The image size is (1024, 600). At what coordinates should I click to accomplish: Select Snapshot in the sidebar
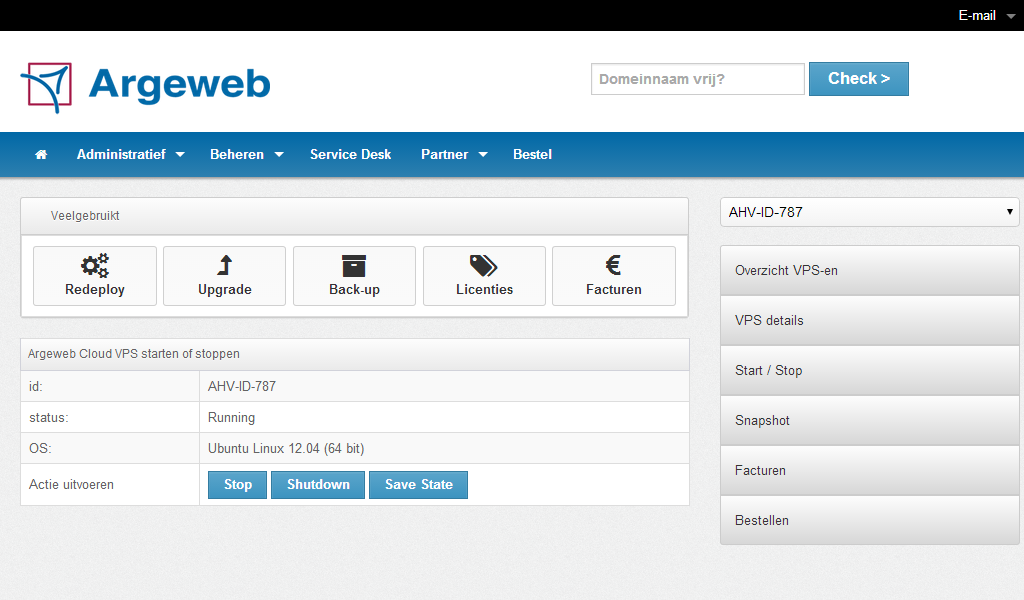pos(869,421)
